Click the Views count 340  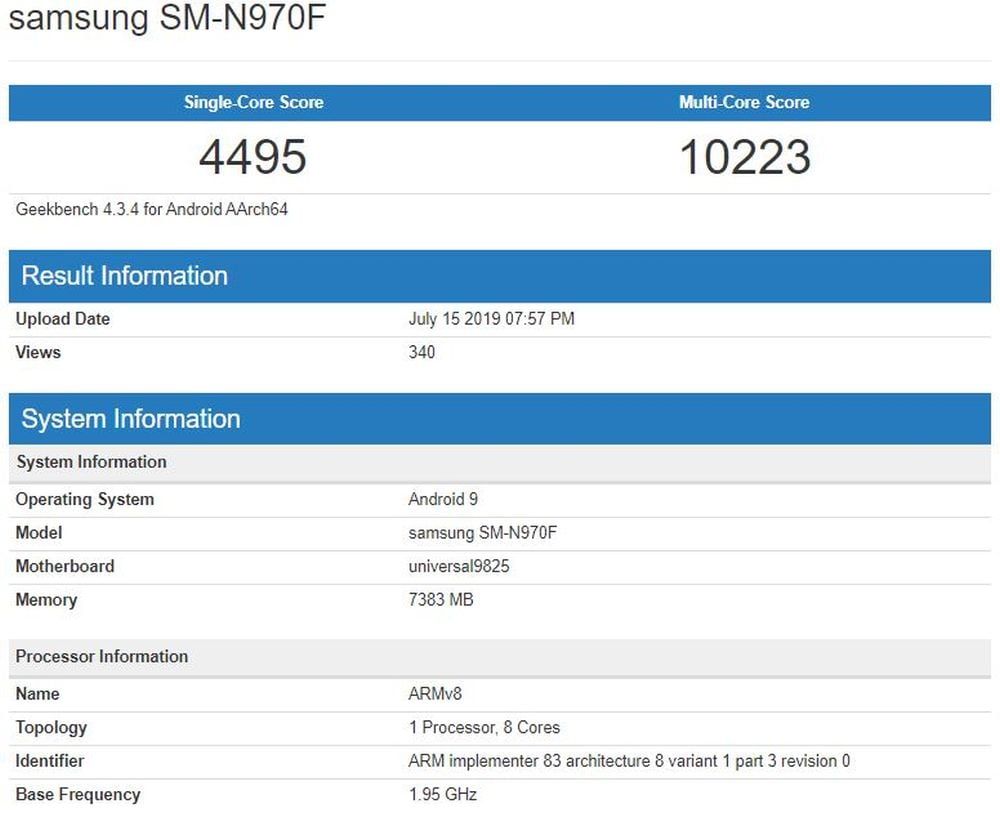click(x=421, y=352)
